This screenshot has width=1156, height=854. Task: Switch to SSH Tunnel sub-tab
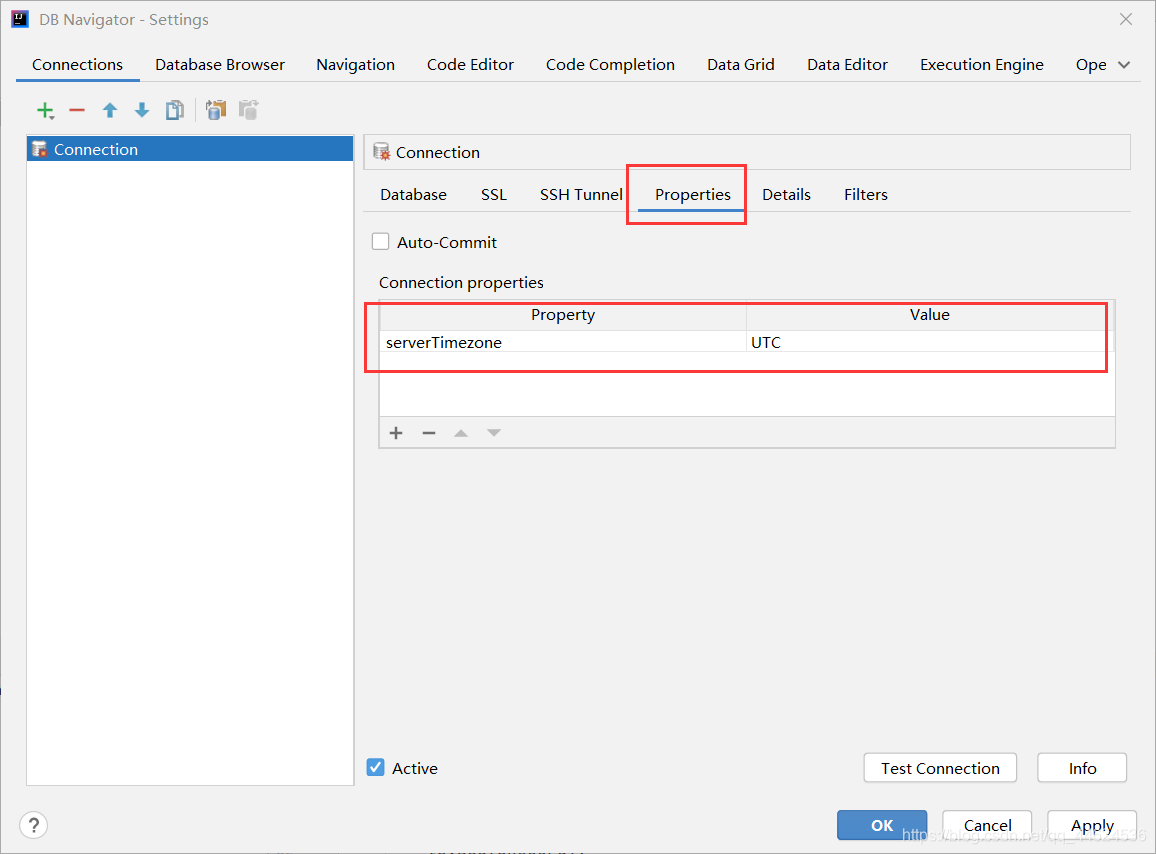(581, 195)
